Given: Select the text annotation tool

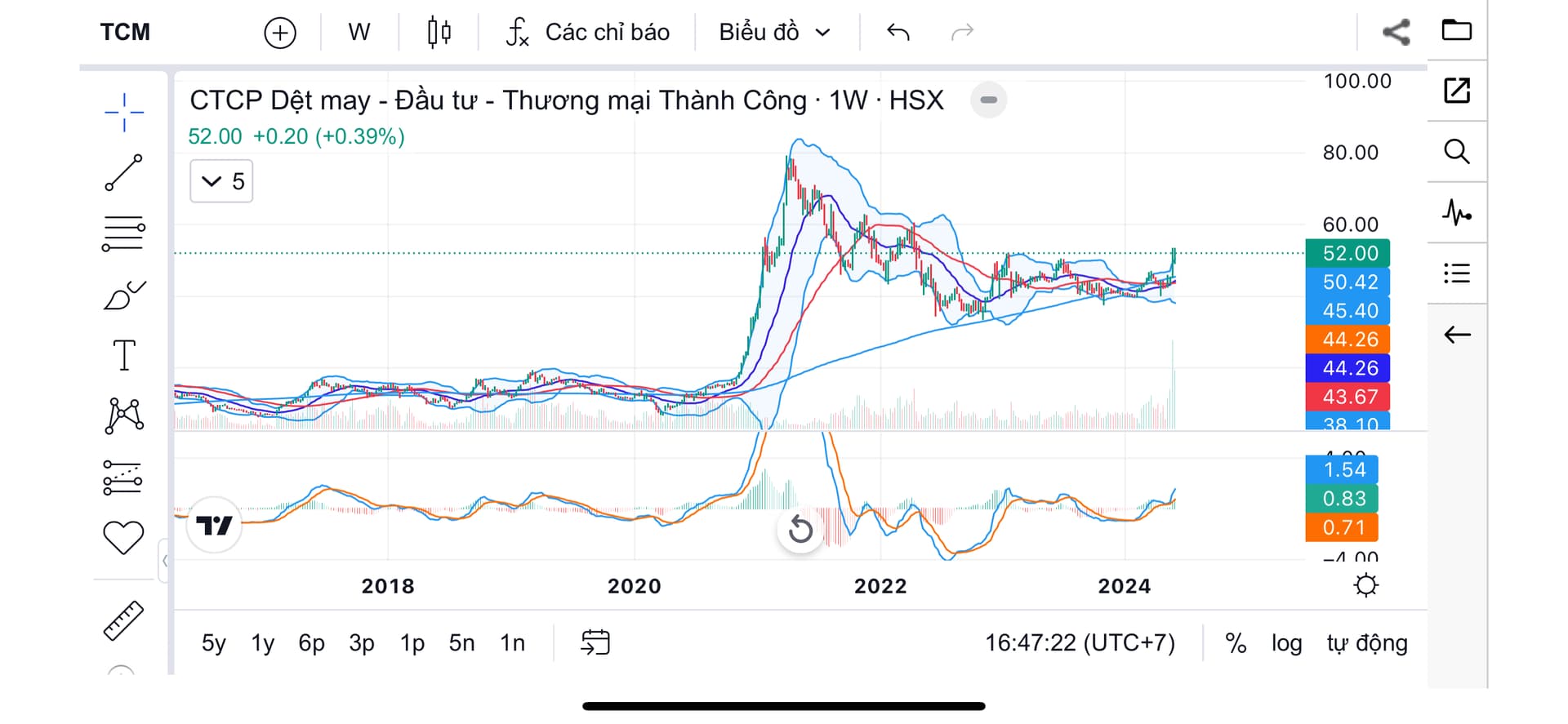Looking at the screenshot, I should (x=124, y=355).
